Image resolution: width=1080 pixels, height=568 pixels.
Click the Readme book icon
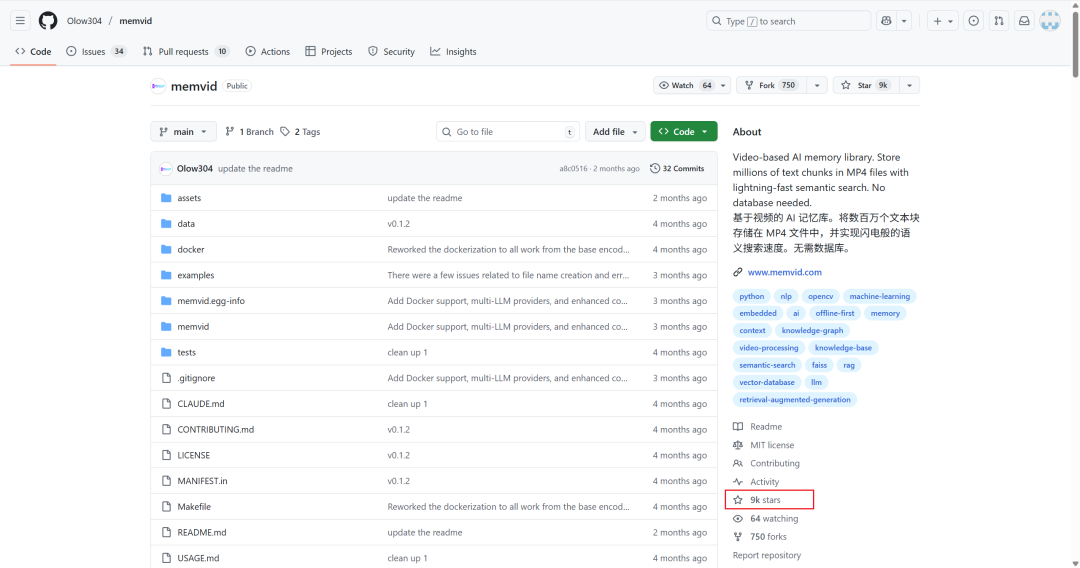click(x=738, y=426)
